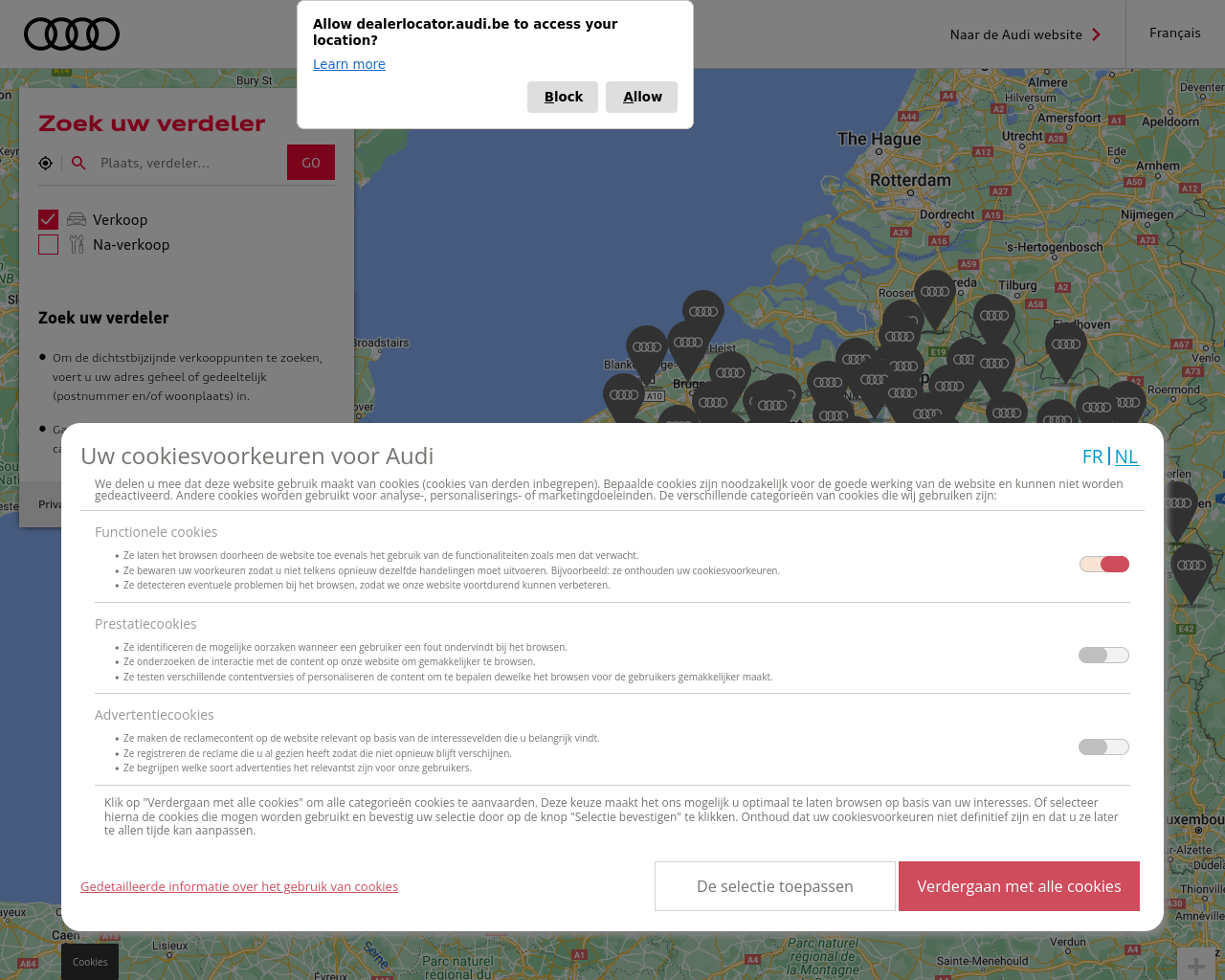Switch the cookie dialog to FR
The height and width of the screenshot is (980, 1225).
pos(1092,457)
